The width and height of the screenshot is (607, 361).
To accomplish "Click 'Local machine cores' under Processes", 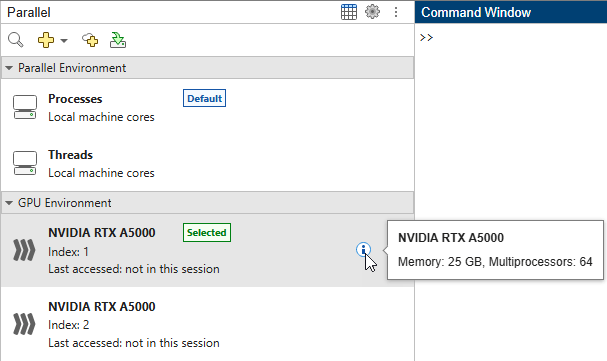I will coord(101,117).
